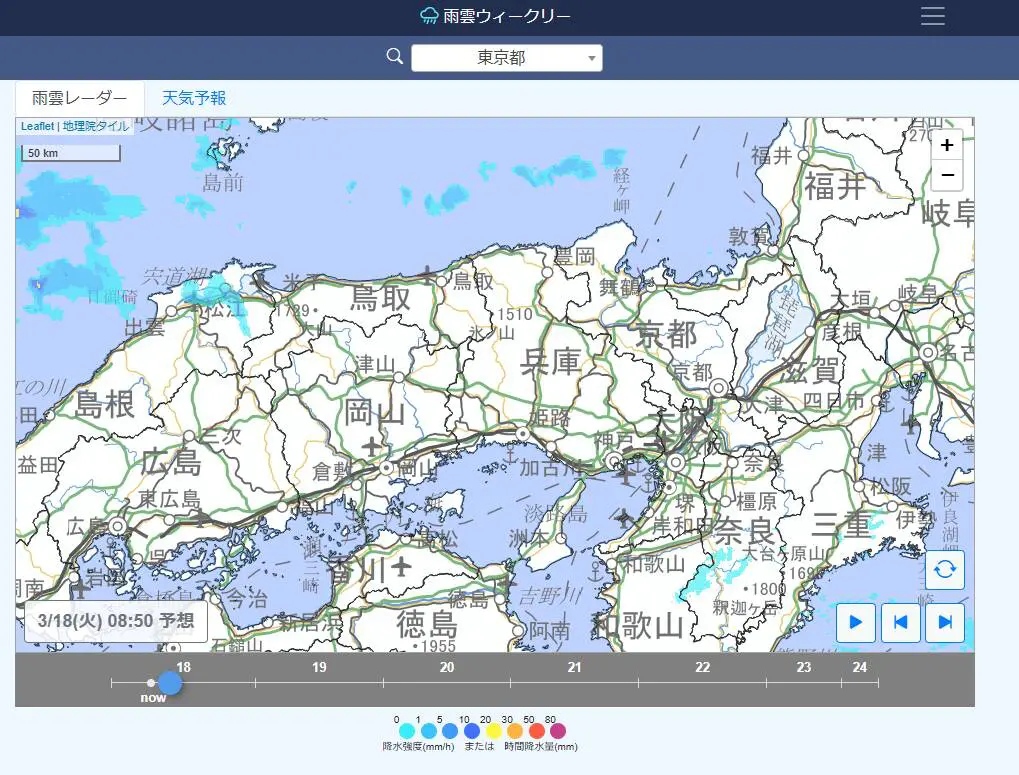
Task: Click the 島根 prefecture label on map
Action: [x=105, y=404]
